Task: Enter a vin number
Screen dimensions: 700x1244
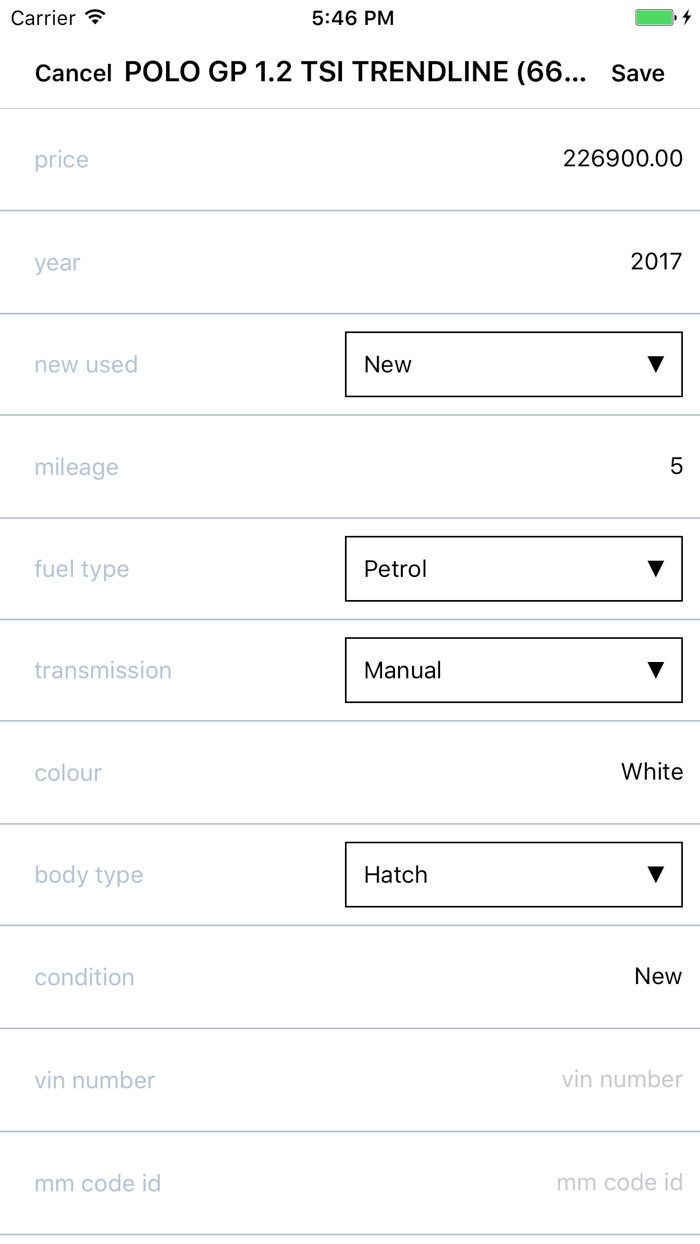Action: click(x=621, y=1079)
